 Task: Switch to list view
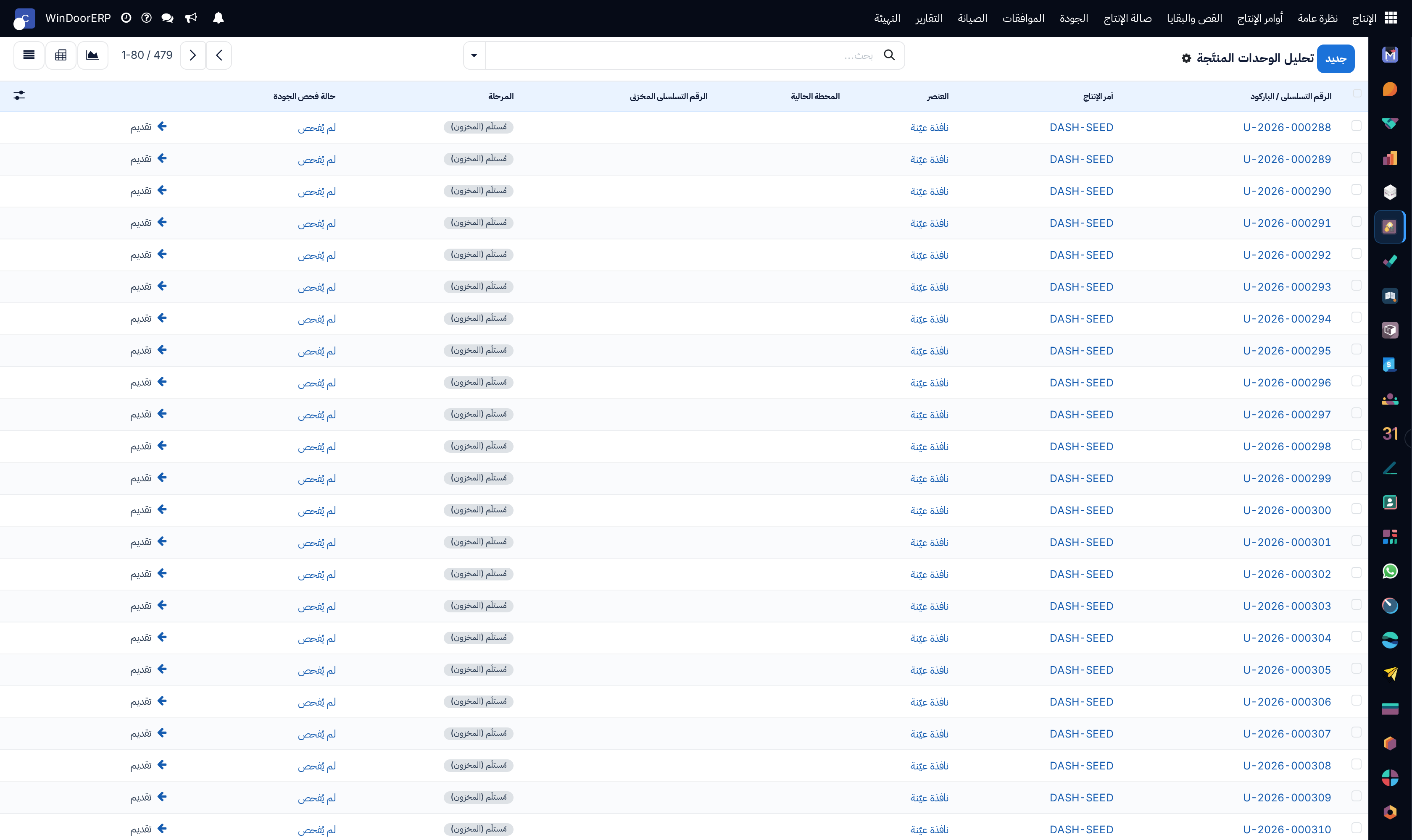click(29, 55)
